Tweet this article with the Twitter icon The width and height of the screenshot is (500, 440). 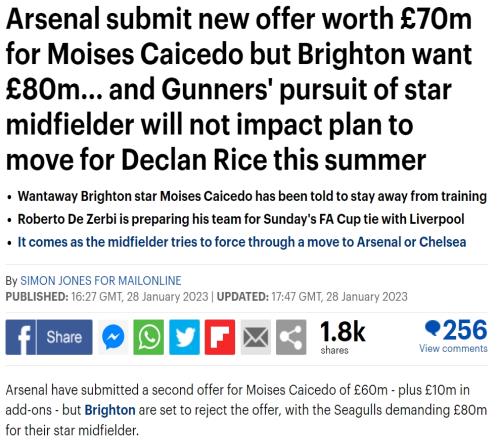pyautogui.click(x=185, y=337)
